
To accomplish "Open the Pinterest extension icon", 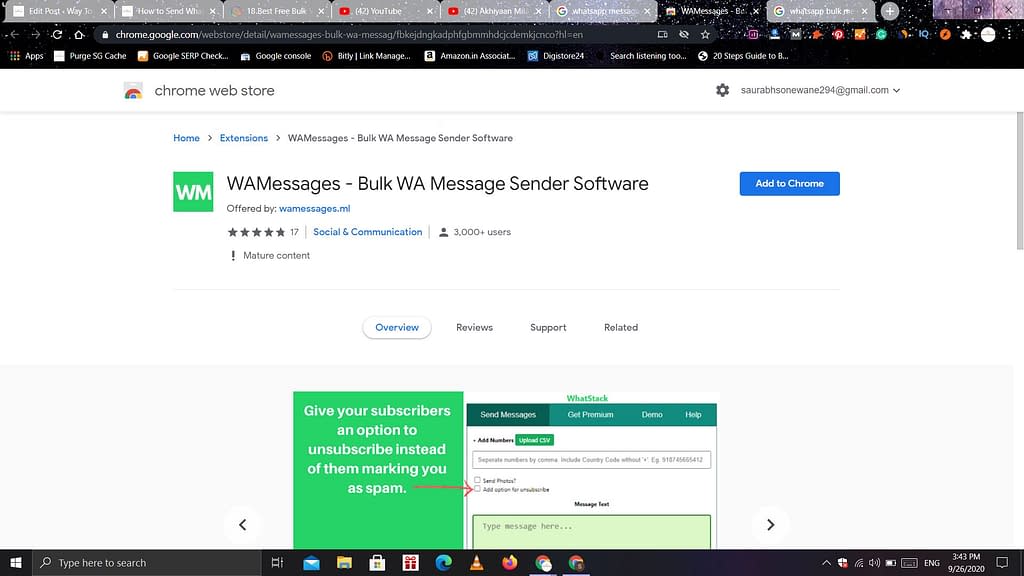I will pyautogui.click(x=838, y=35).
